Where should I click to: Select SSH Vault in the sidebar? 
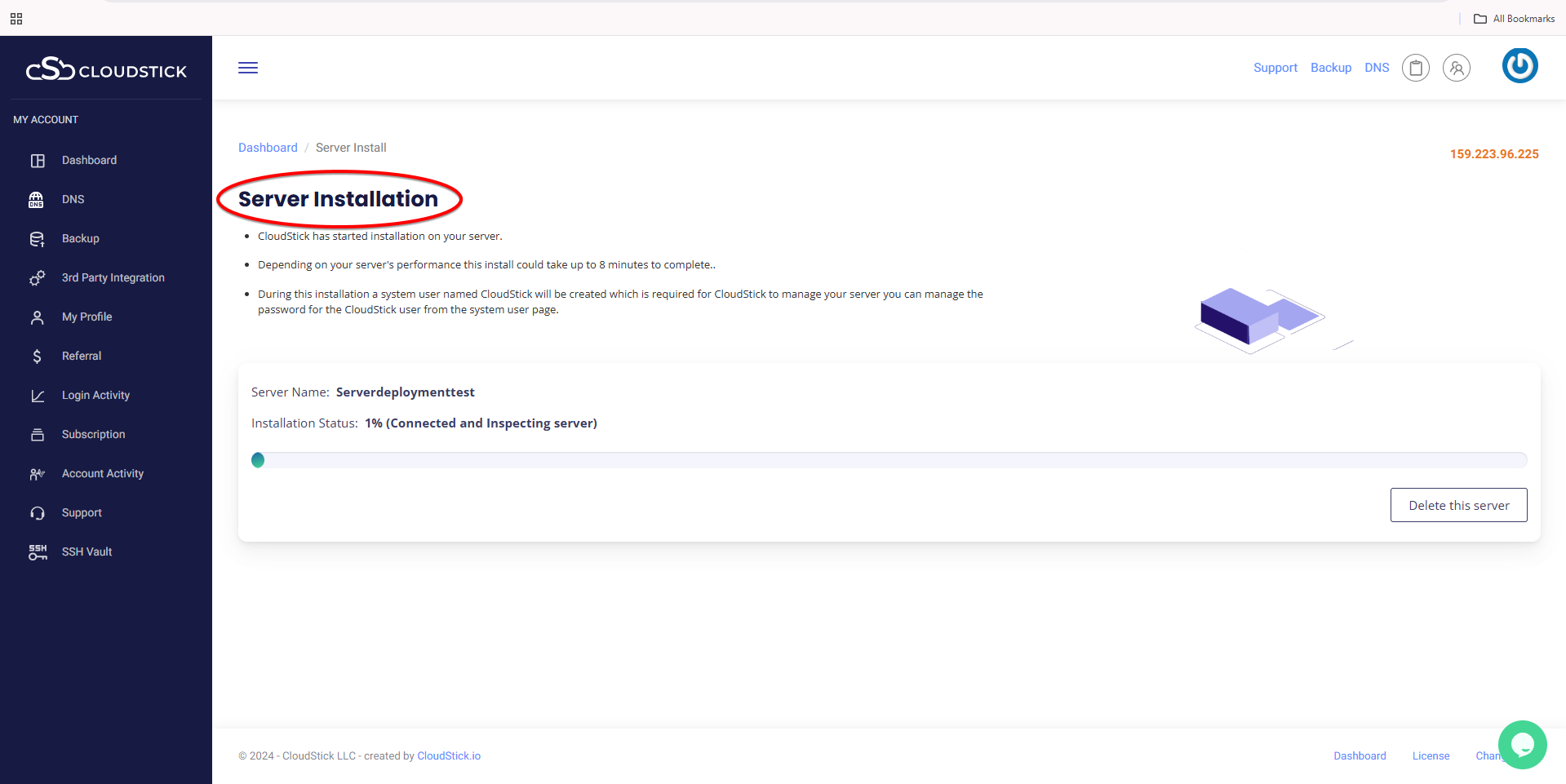pos(87,552)
